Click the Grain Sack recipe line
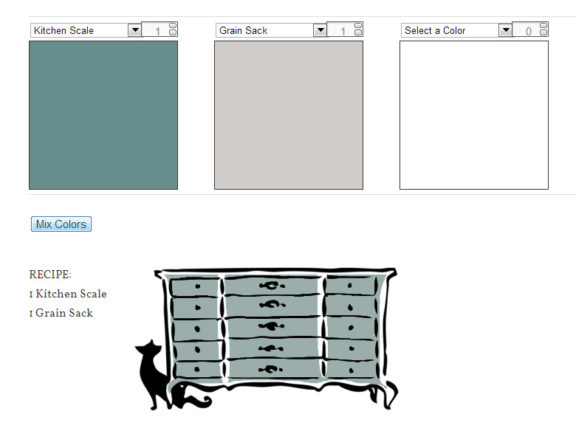Viewport: 576px width, 434px height. click(61, 313)
